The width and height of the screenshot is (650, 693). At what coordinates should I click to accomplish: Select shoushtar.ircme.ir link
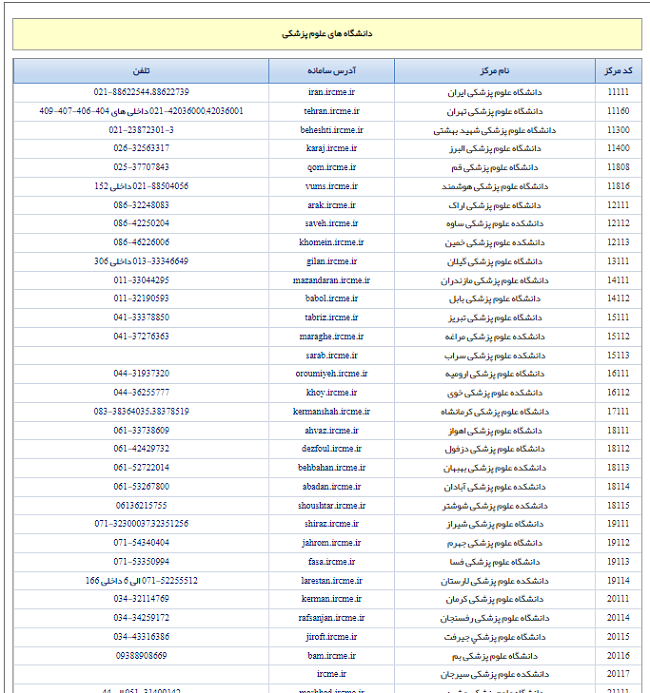331,506
